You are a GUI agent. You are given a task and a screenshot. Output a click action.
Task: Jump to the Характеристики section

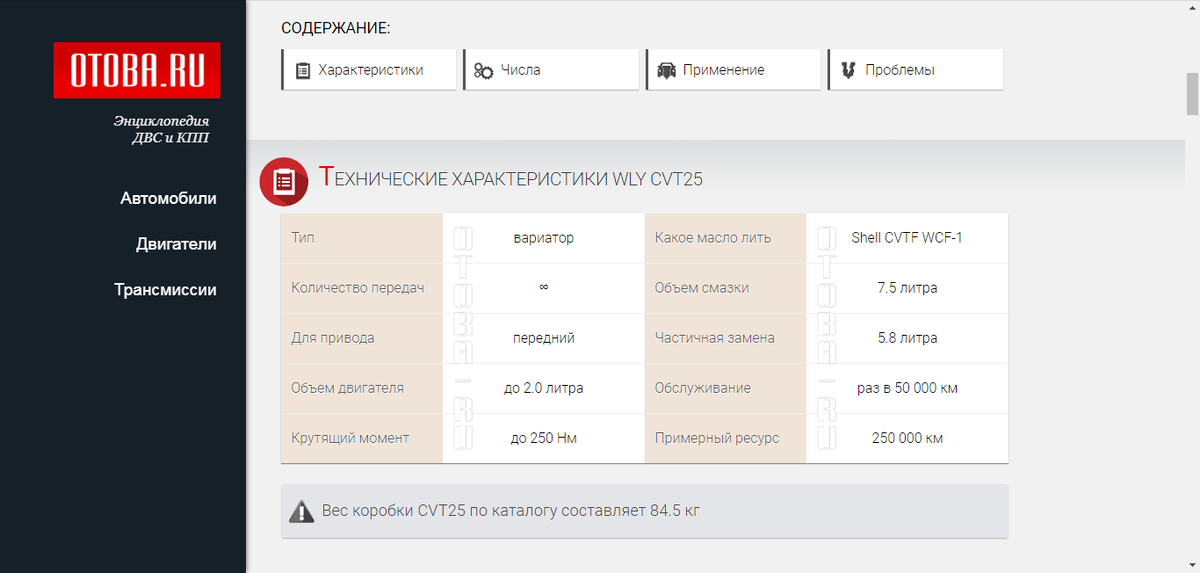369,70
